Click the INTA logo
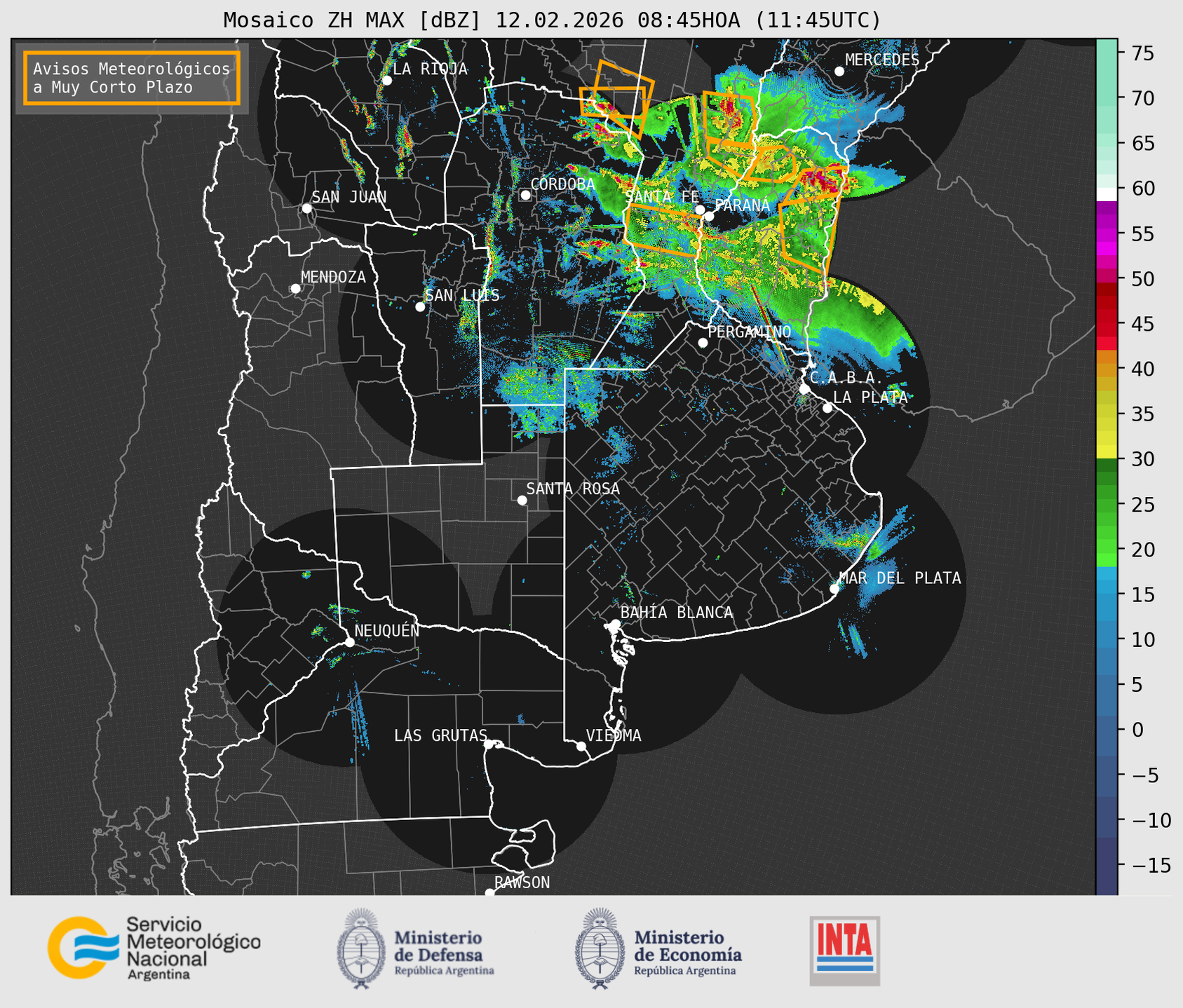Image resolution: width=1183 pixels, height=1008 pixels. (844, 951)
